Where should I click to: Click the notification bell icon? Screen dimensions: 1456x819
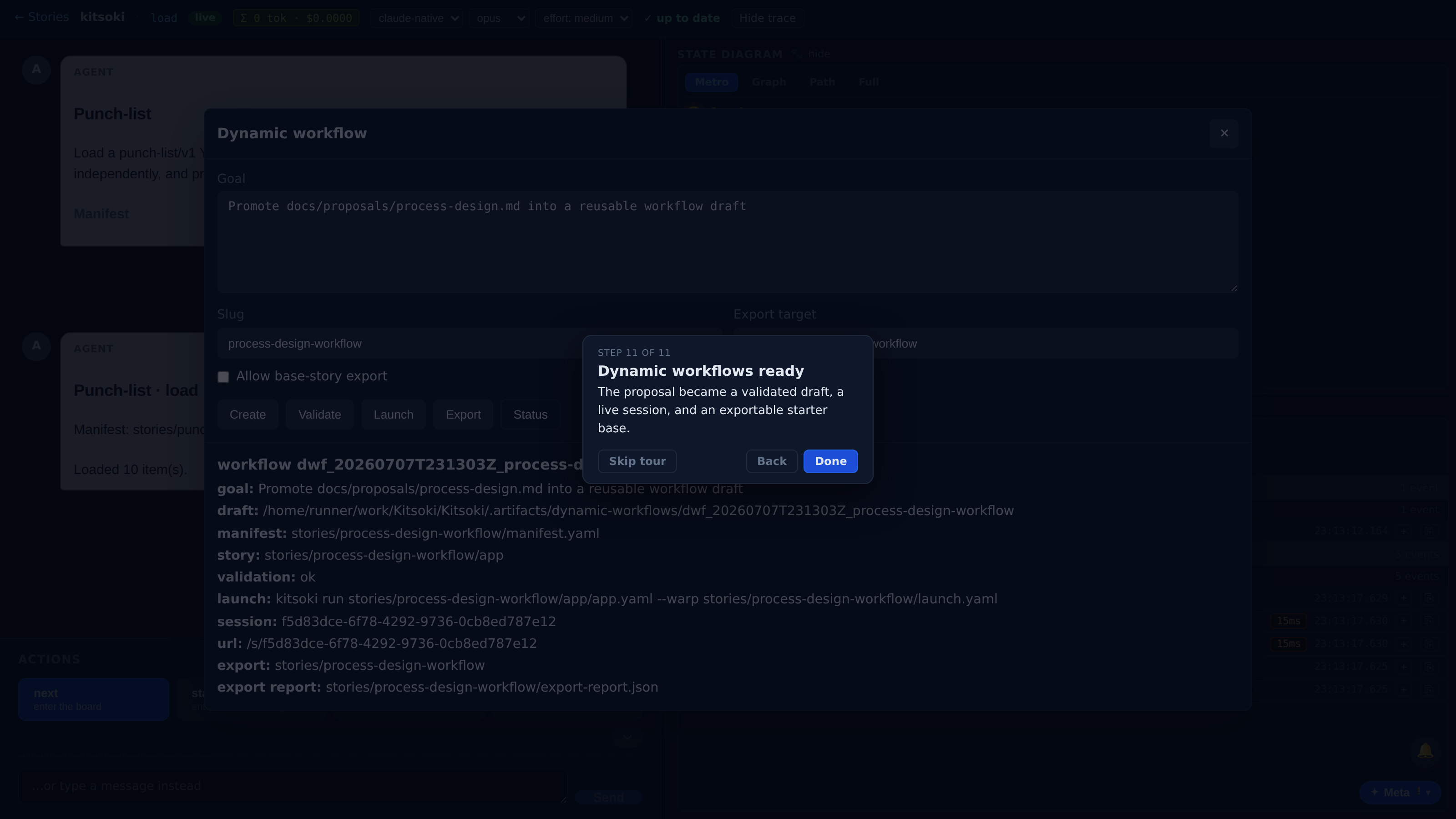(1425, 751)
